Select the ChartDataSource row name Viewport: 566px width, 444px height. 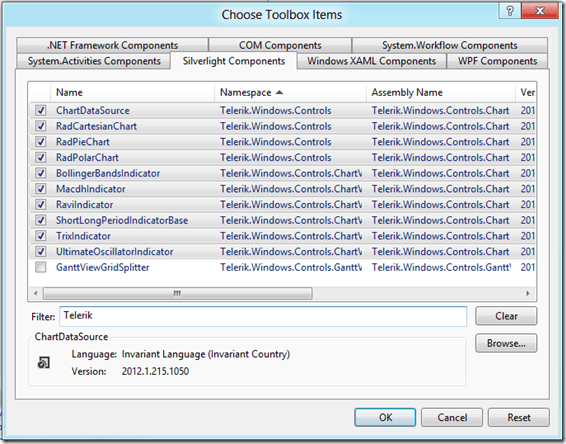point(93,110)
